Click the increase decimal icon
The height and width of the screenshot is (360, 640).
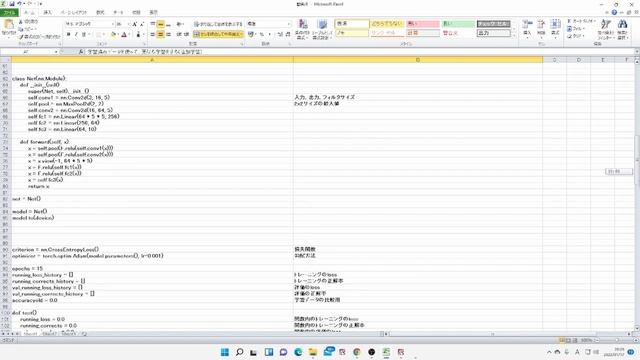click(280, 35)
